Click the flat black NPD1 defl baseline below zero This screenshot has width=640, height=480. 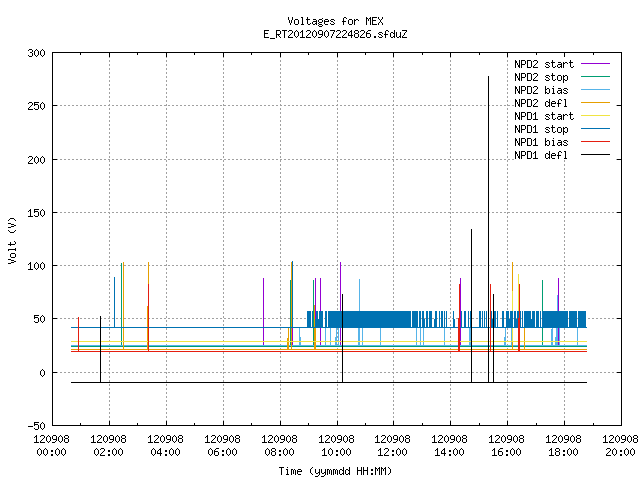pos(329,382)
